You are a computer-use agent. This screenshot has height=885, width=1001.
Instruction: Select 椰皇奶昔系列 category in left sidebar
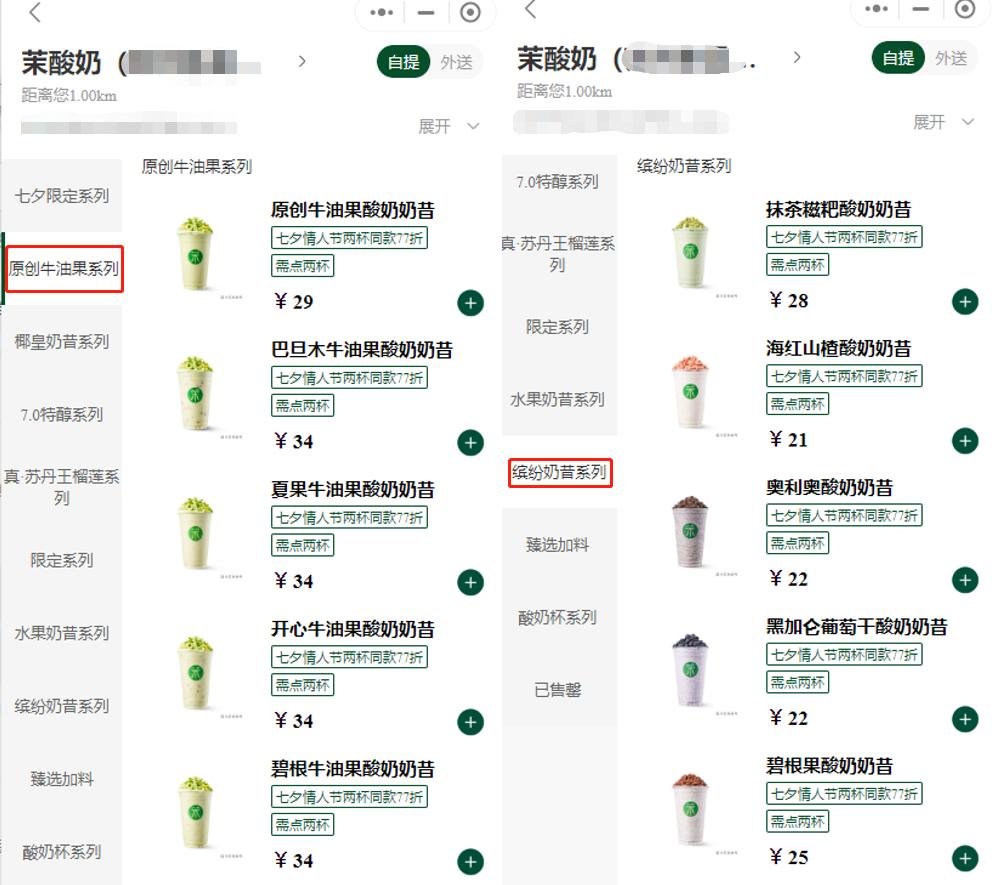pos(62,342)
